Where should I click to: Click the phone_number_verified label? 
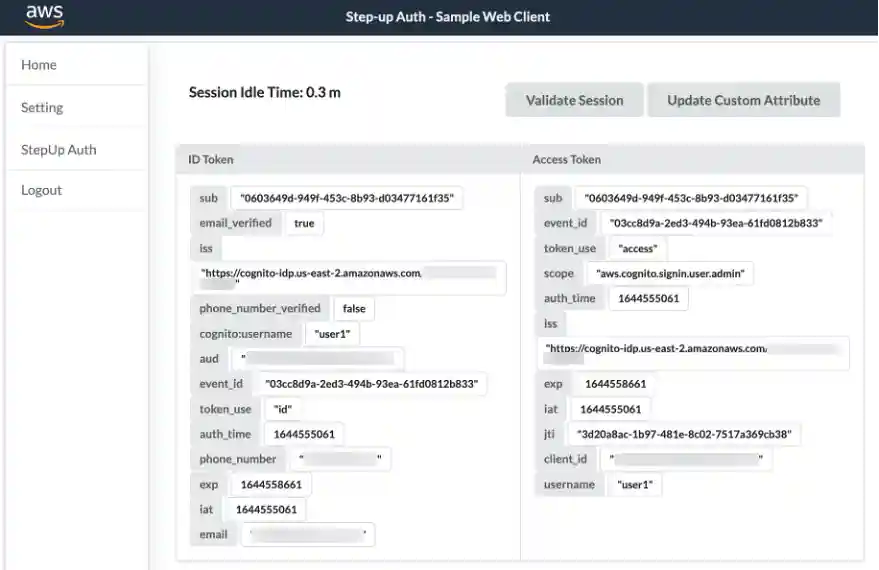click(x=260, y=308)
